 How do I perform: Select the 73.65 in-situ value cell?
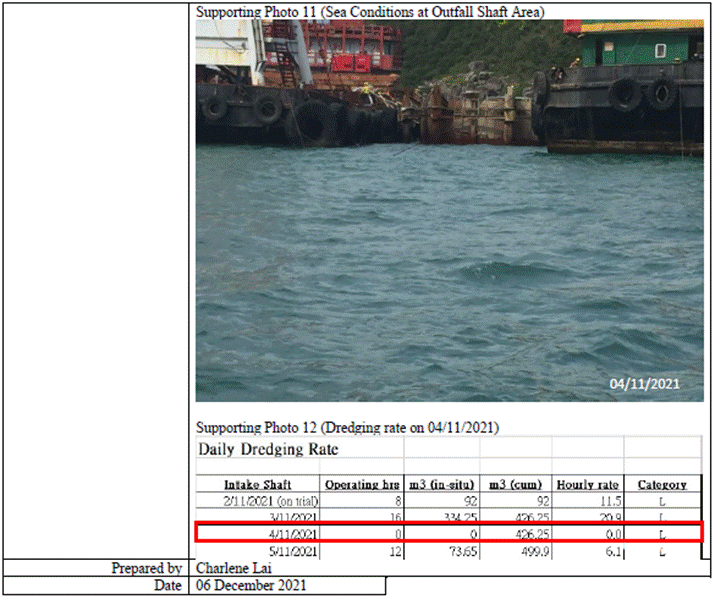(x=454, y=552)
